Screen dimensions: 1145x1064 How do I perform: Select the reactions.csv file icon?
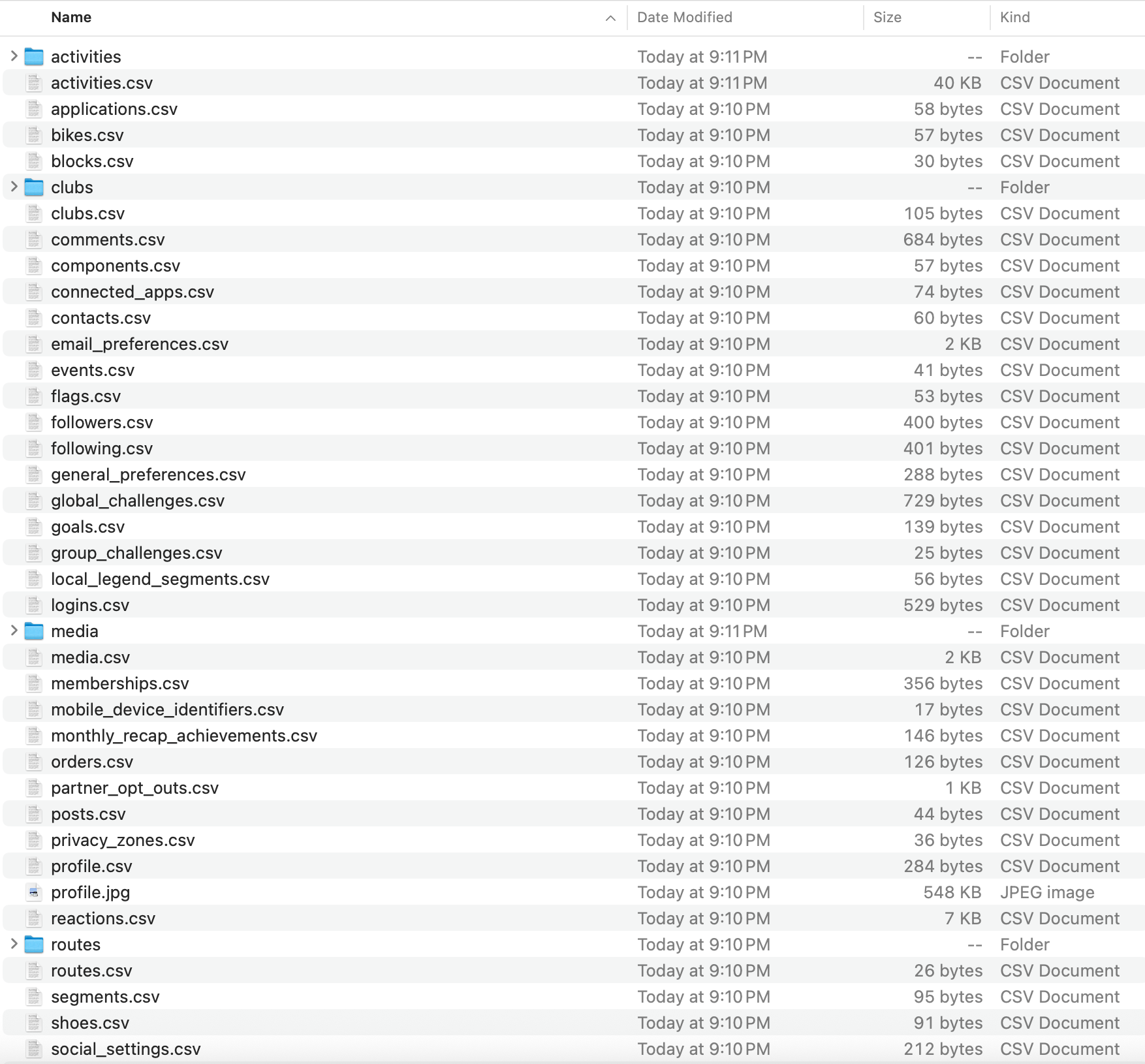34,918
